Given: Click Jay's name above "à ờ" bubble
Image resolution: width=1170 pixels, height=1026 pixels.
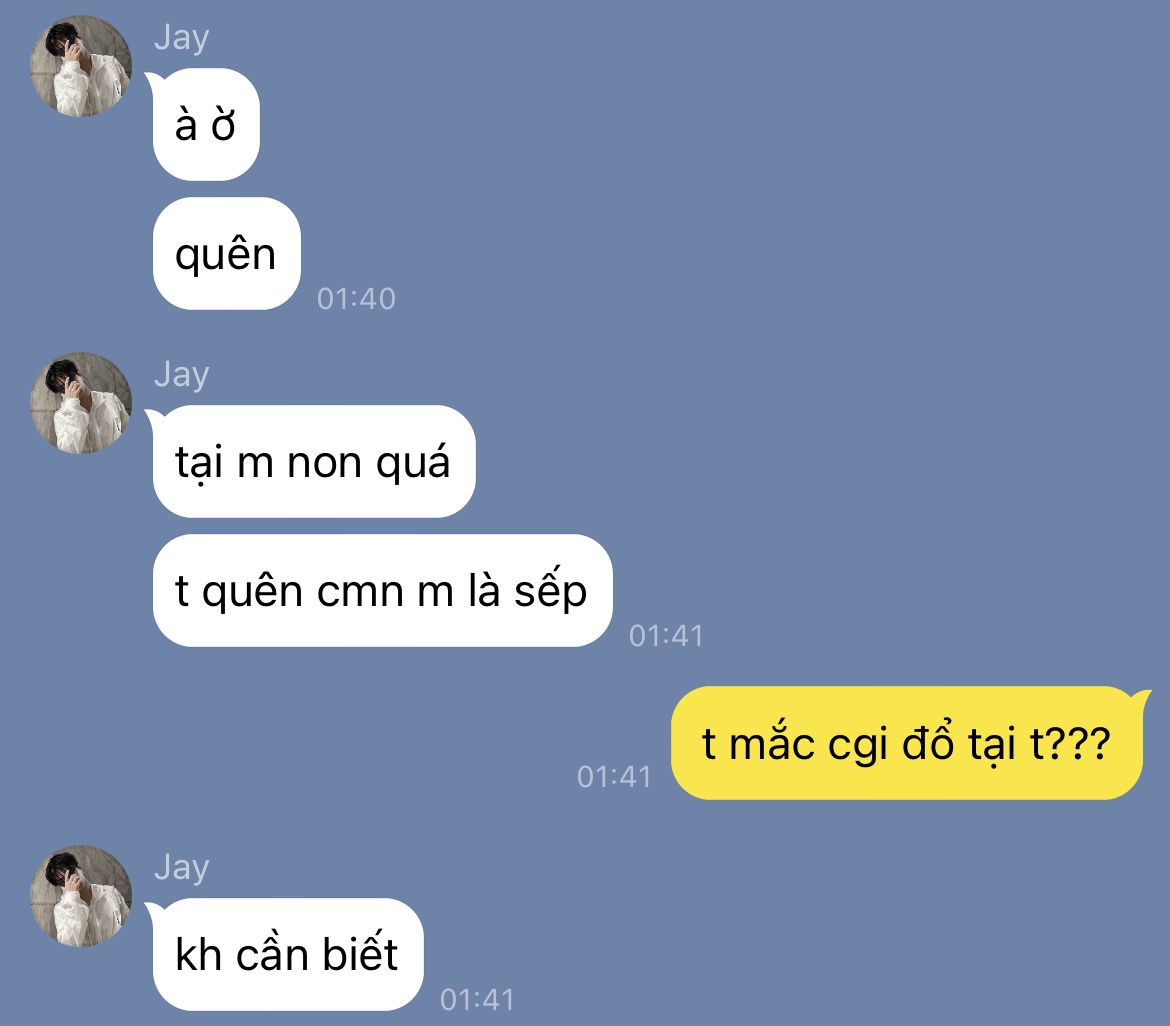Looking at the screenshot, I should tap(181, 37).
